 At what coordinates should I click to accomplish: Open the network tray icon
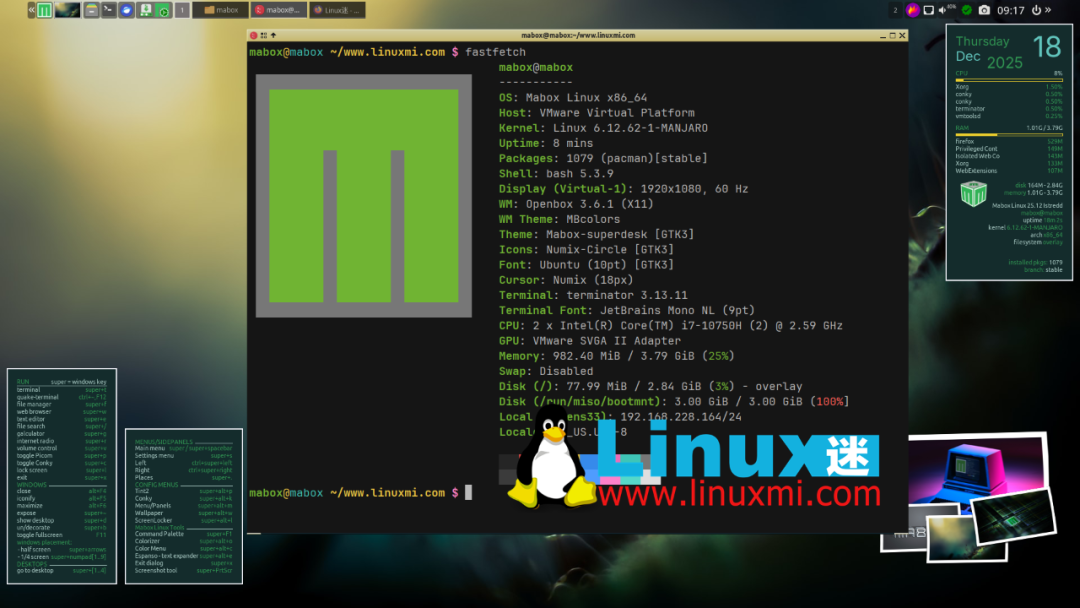pos(928,10)
